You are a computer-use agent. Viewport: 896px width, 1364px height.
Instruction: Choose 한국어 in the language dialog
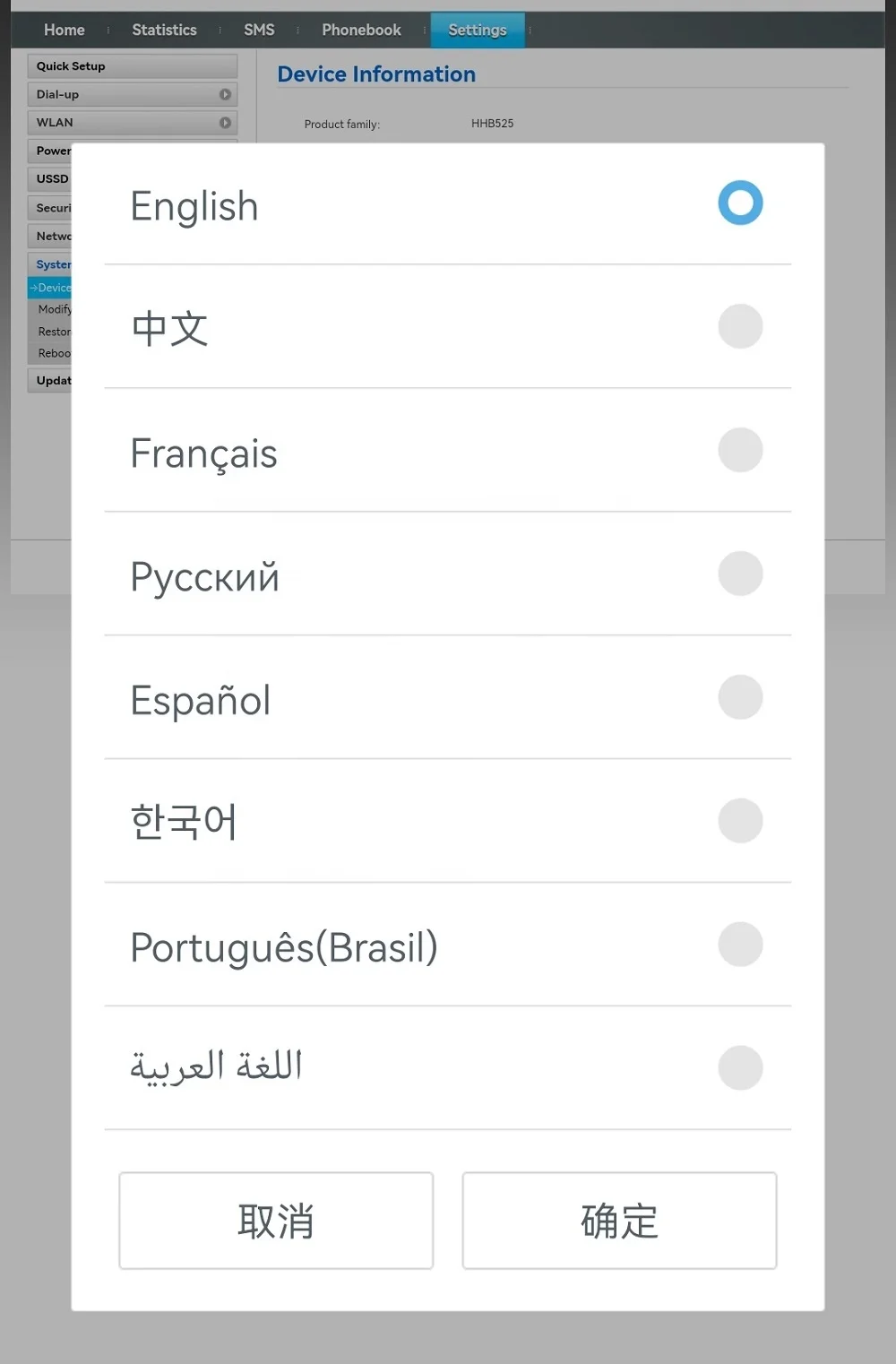pos(740,821)
